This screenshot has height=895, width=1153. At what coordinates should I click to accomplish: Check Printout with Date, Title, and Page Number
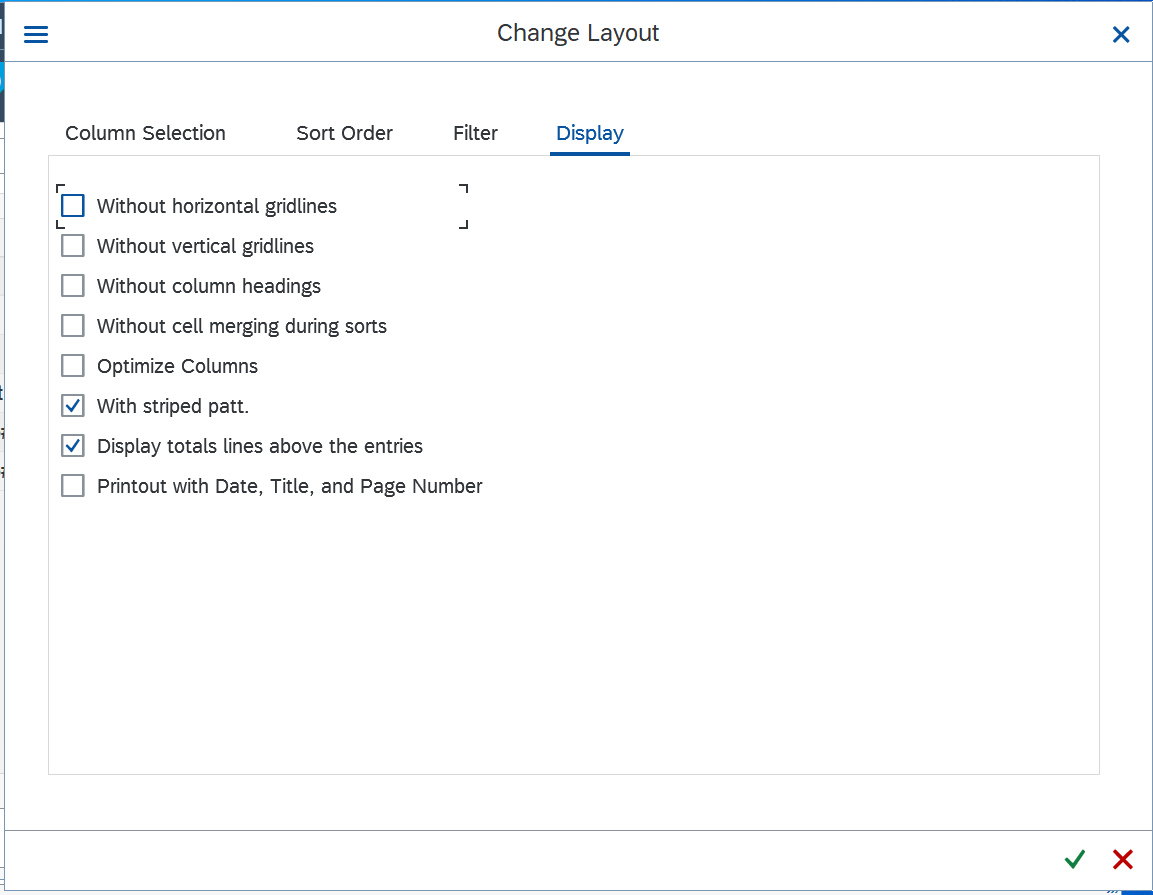(x=73, y=486)
